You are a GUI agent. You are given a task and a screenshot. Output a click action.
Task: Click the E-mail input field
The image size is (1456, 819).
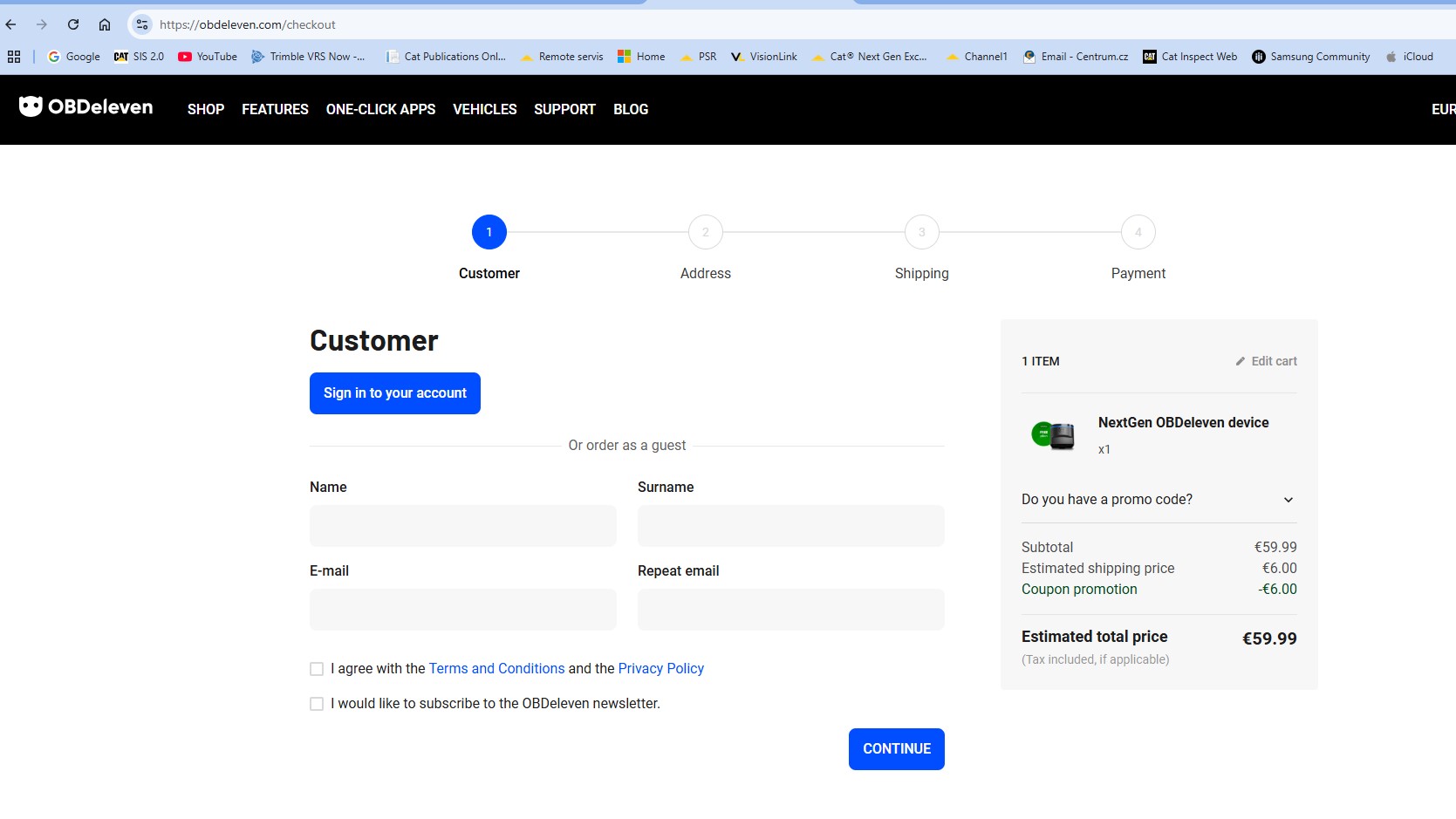tap(463, 610)
